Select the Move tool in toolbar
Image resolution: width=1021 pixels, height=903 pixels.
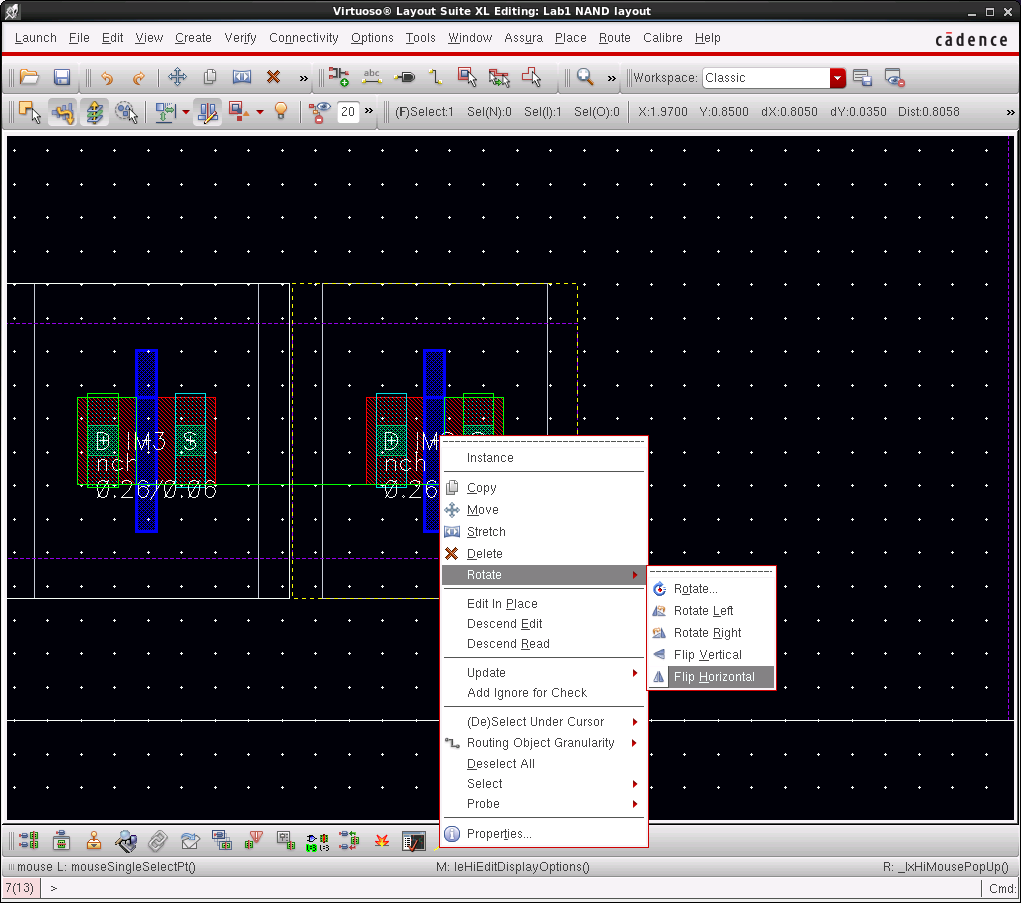[177, 77]
